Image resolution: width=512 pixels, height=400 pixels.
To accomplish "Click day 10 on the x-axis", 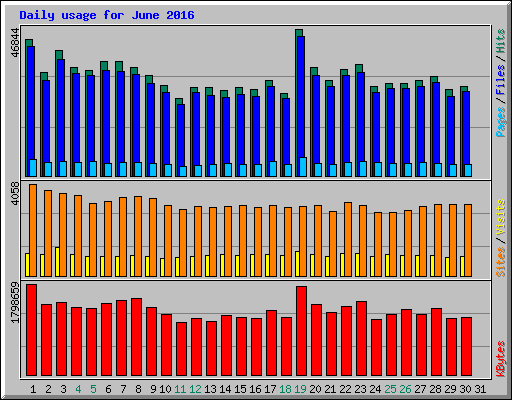I will (165, 389).
